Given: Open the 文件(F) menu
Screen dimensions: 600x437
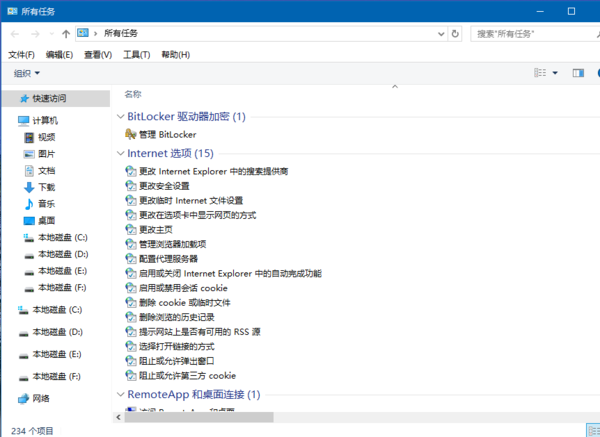Looking at the screenshot, I should tap(21, 55).
